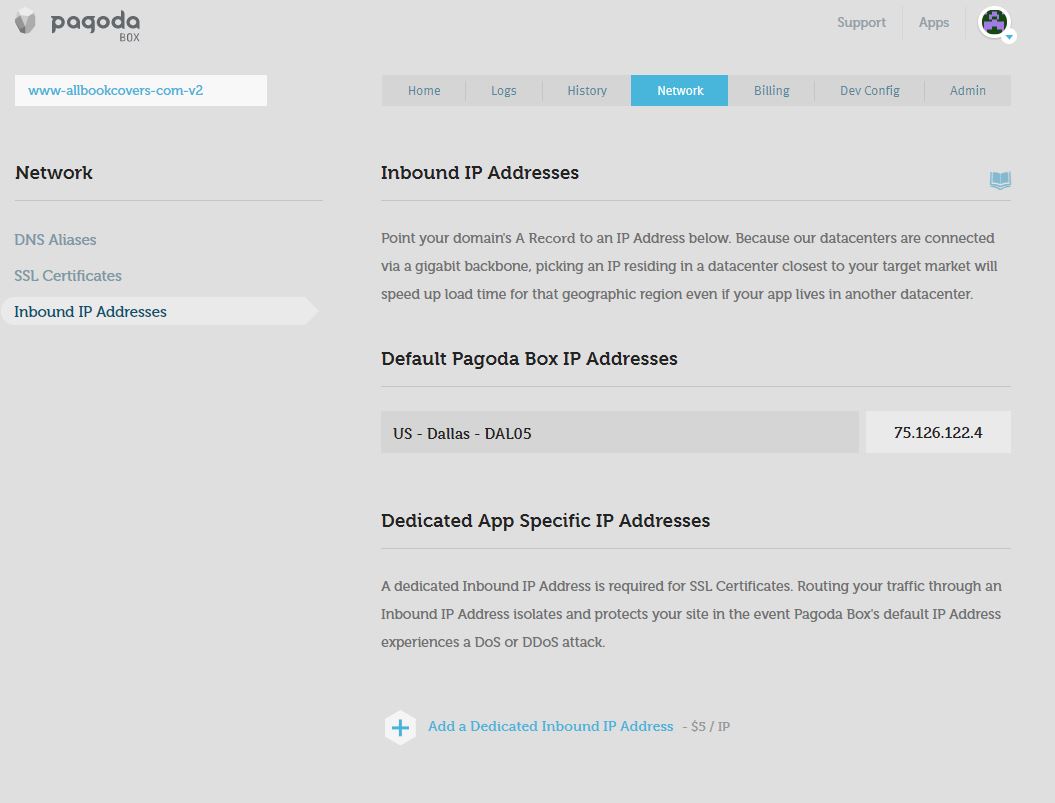1055x803 pixels.
Task: Open the Support link
Action: [x=861, y=22]
